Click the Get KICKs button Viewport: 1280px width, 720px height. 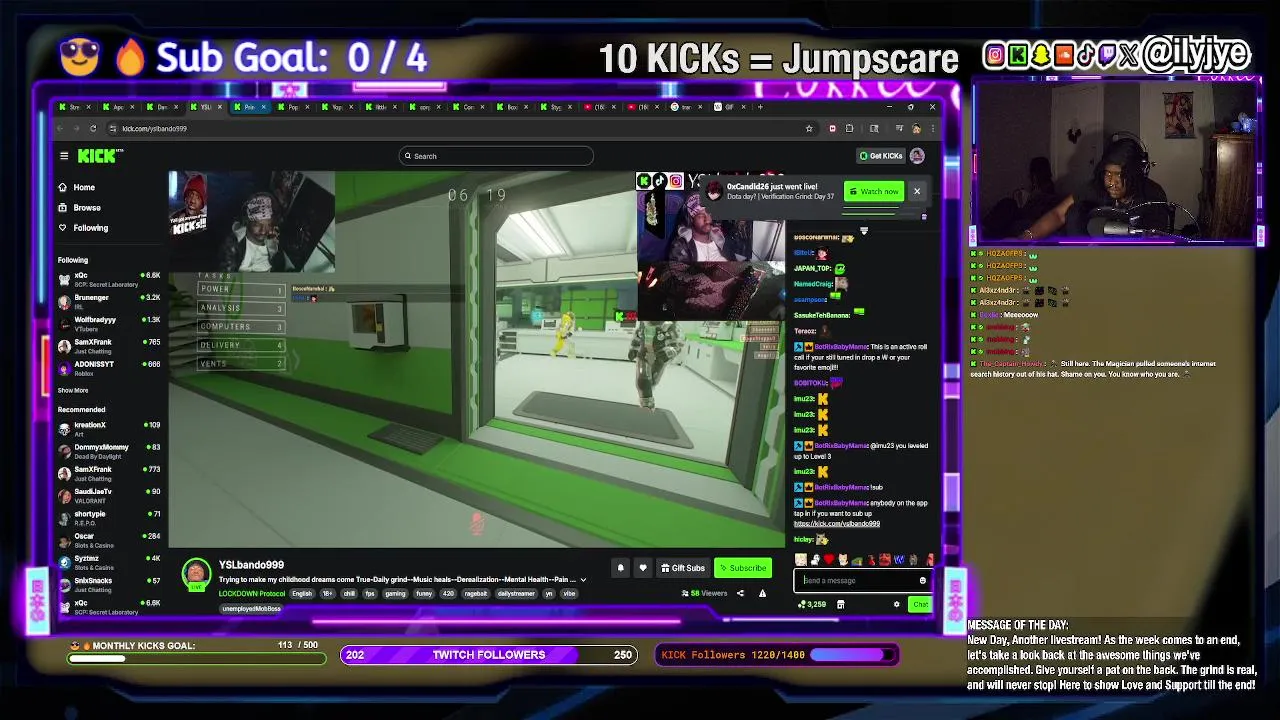coord(881,156)
